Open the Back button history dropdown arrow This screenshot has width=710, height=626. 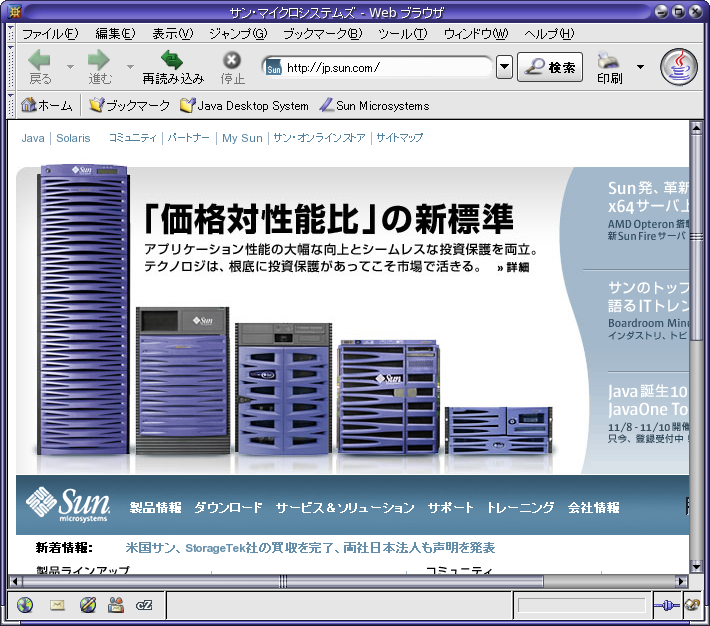point(70,67)
